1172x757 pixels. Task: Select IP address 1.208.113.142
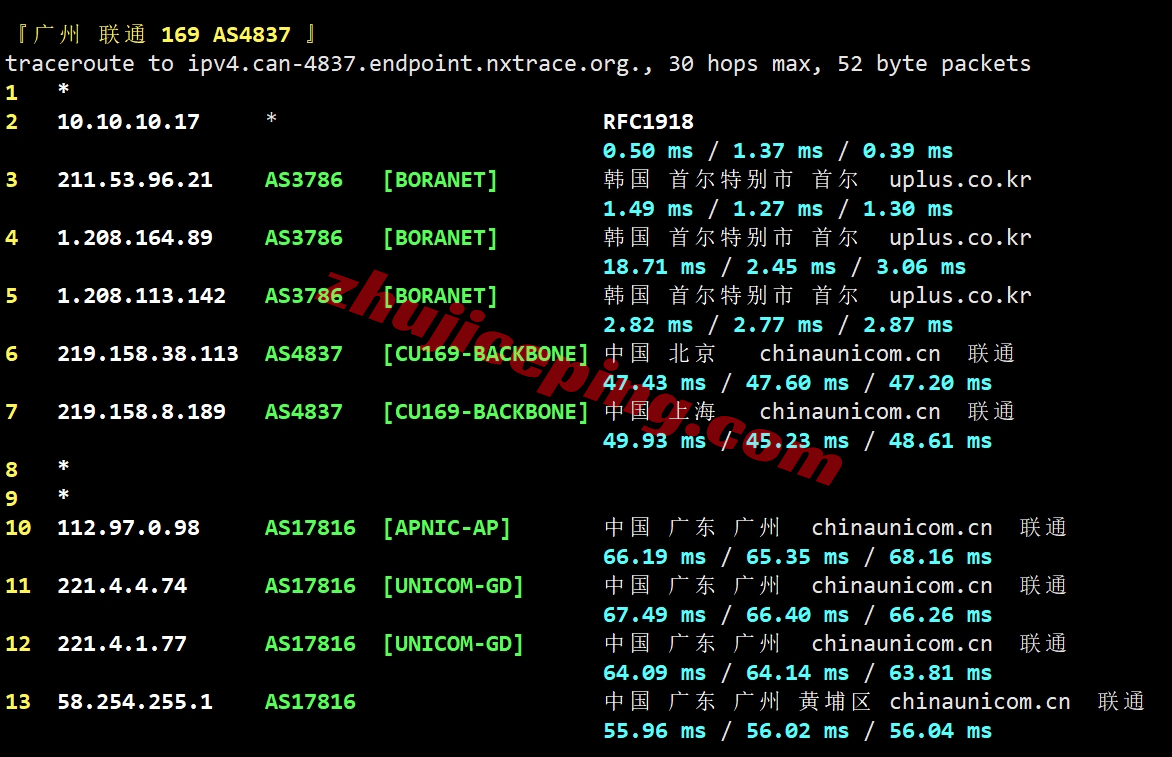[141, 296]
